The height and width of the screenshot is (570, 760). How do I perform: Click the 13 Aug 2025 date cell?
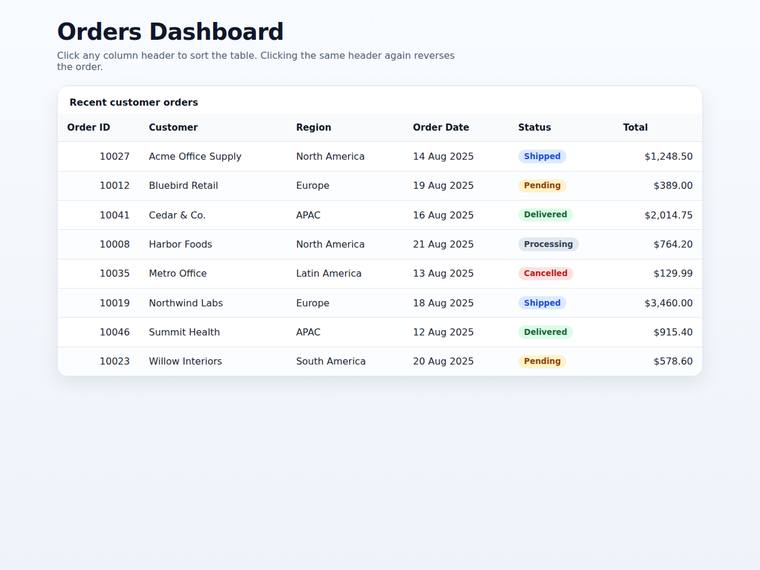pyautogui.click(x=456, y=273)
